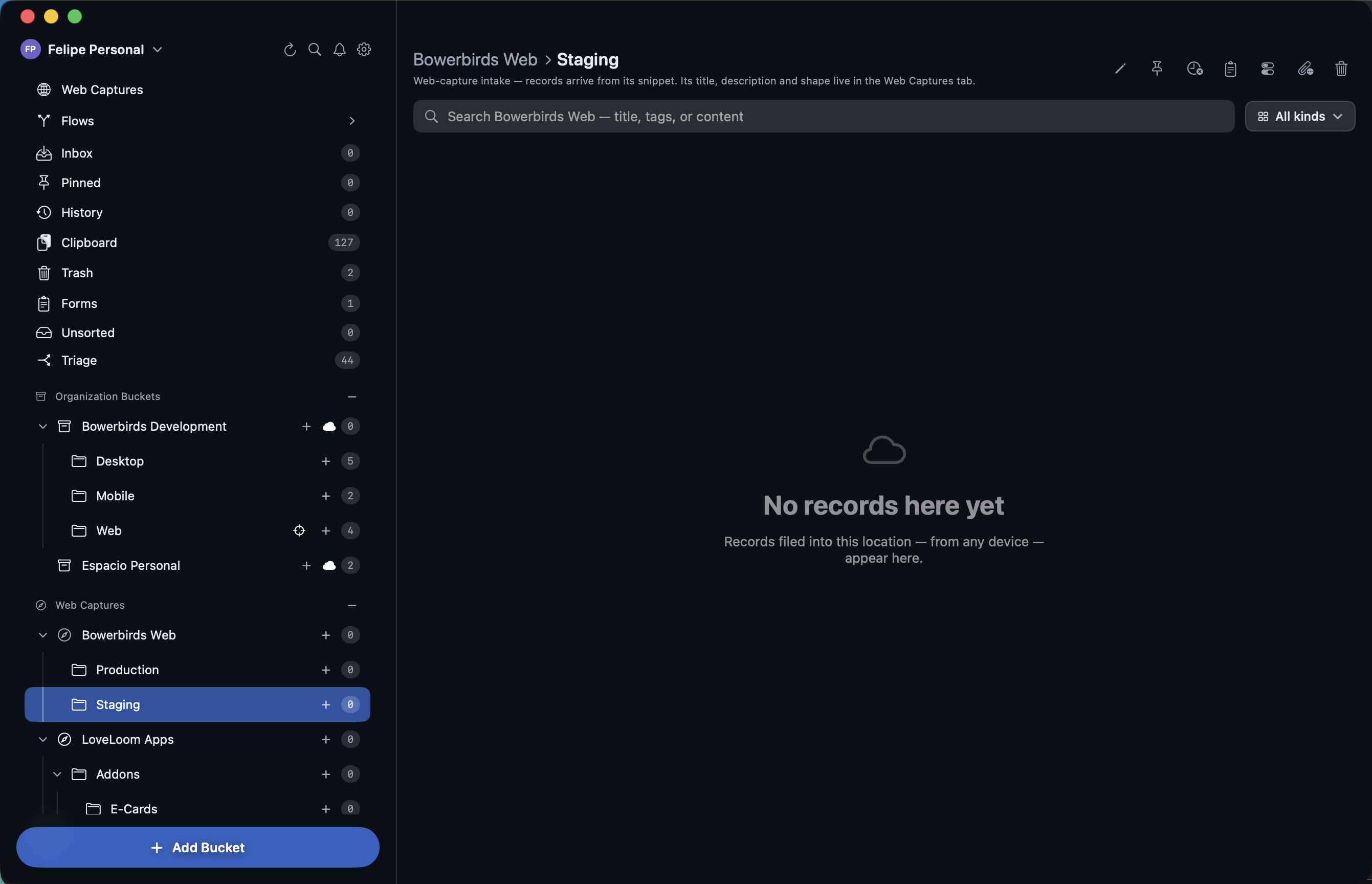Click the clock with x icon
The height and width of the screenshot is (884, 1372).
[x=1194, y=69]
